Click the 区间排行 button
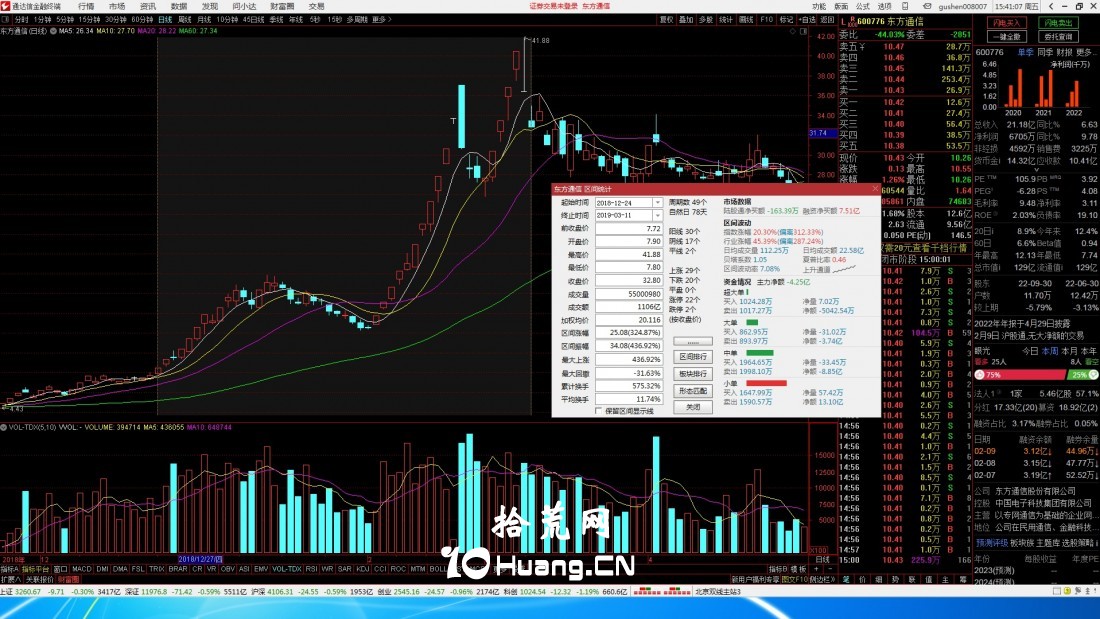 [x=692, y=357]
